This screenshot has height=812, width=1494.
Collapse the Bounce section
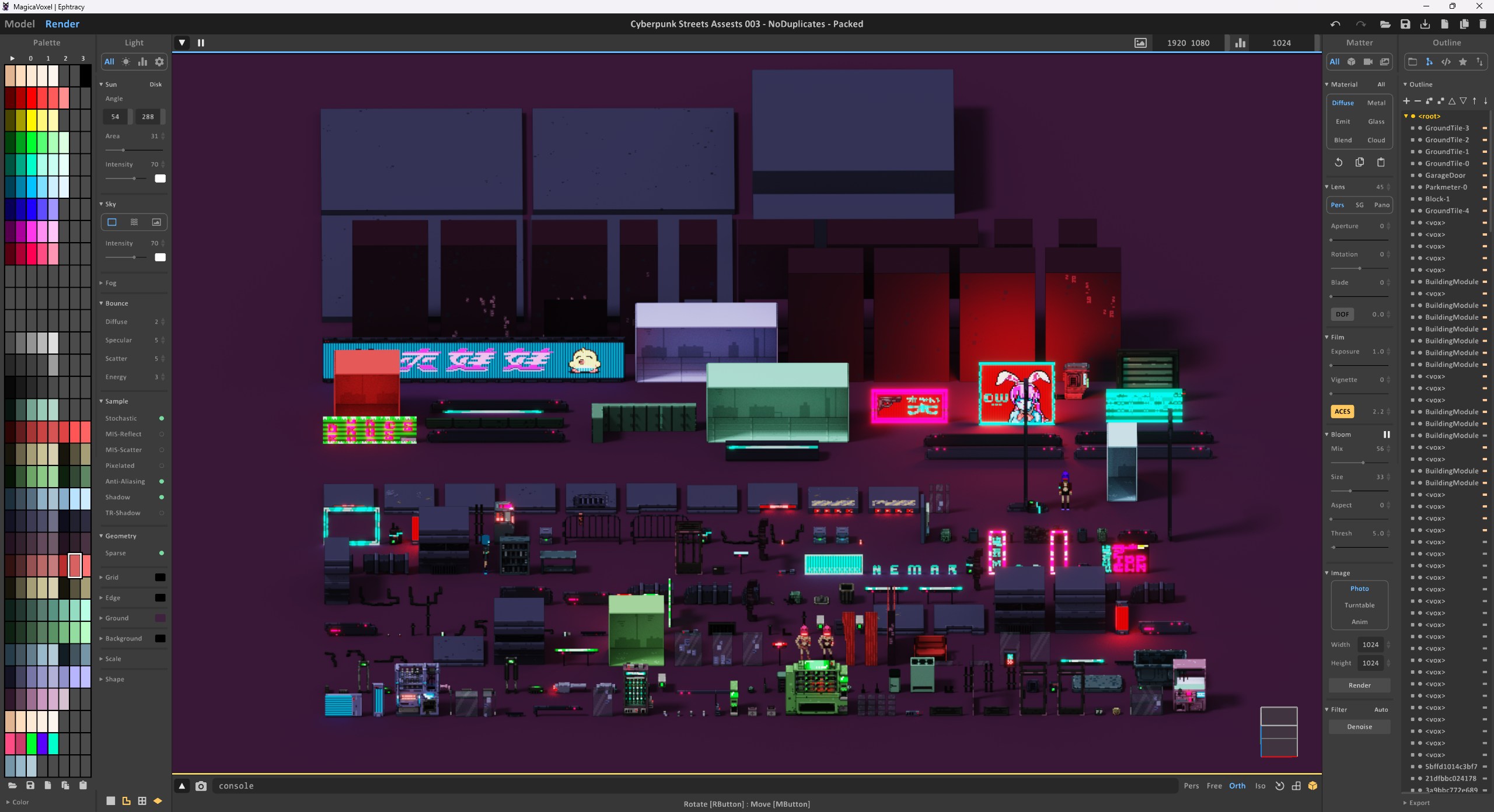pyautogui.click(x=101, y=303)
